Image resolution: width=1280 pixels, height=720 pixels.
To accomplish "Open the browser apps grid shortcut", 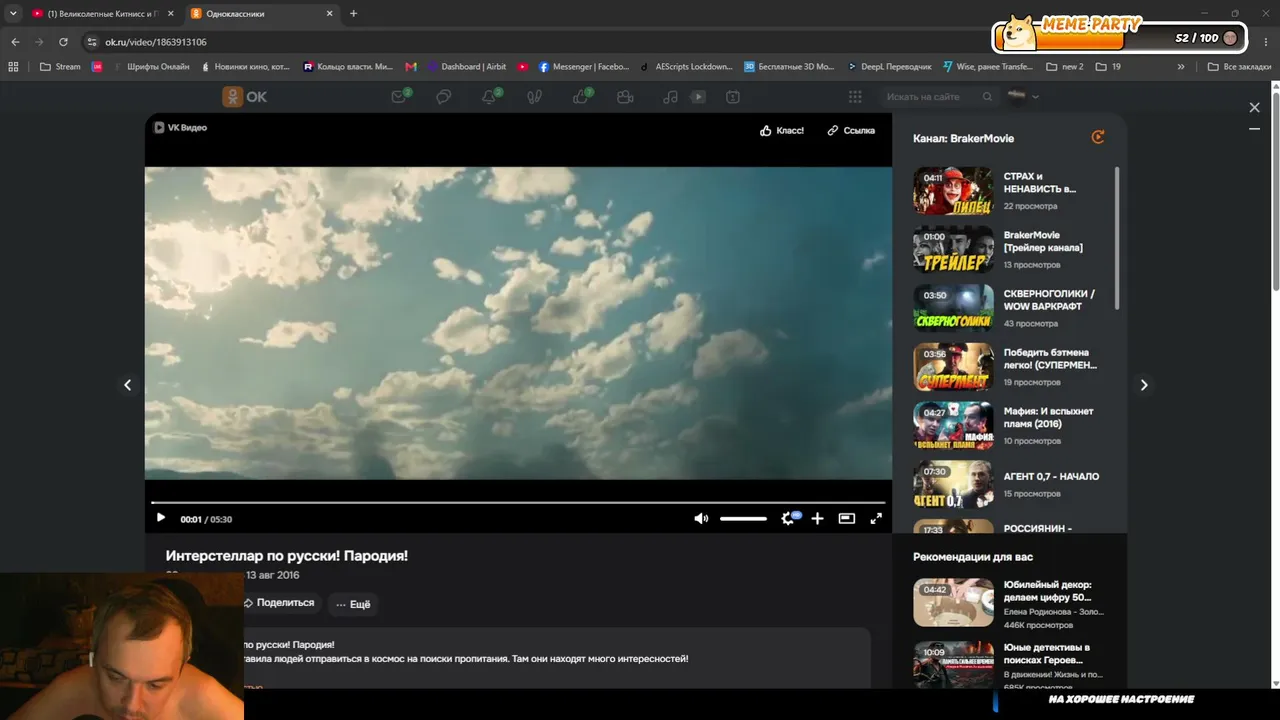I will [13, 67].
